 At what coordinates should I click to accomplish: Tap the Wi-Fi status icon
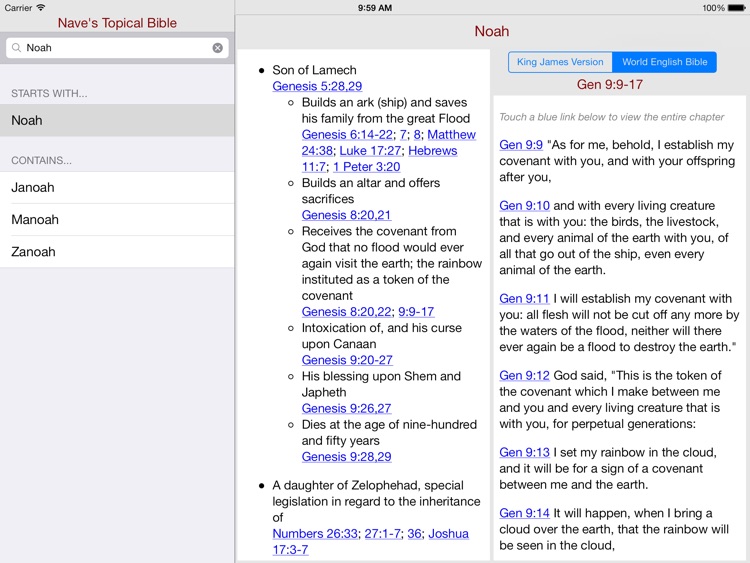tap(41, 8)
